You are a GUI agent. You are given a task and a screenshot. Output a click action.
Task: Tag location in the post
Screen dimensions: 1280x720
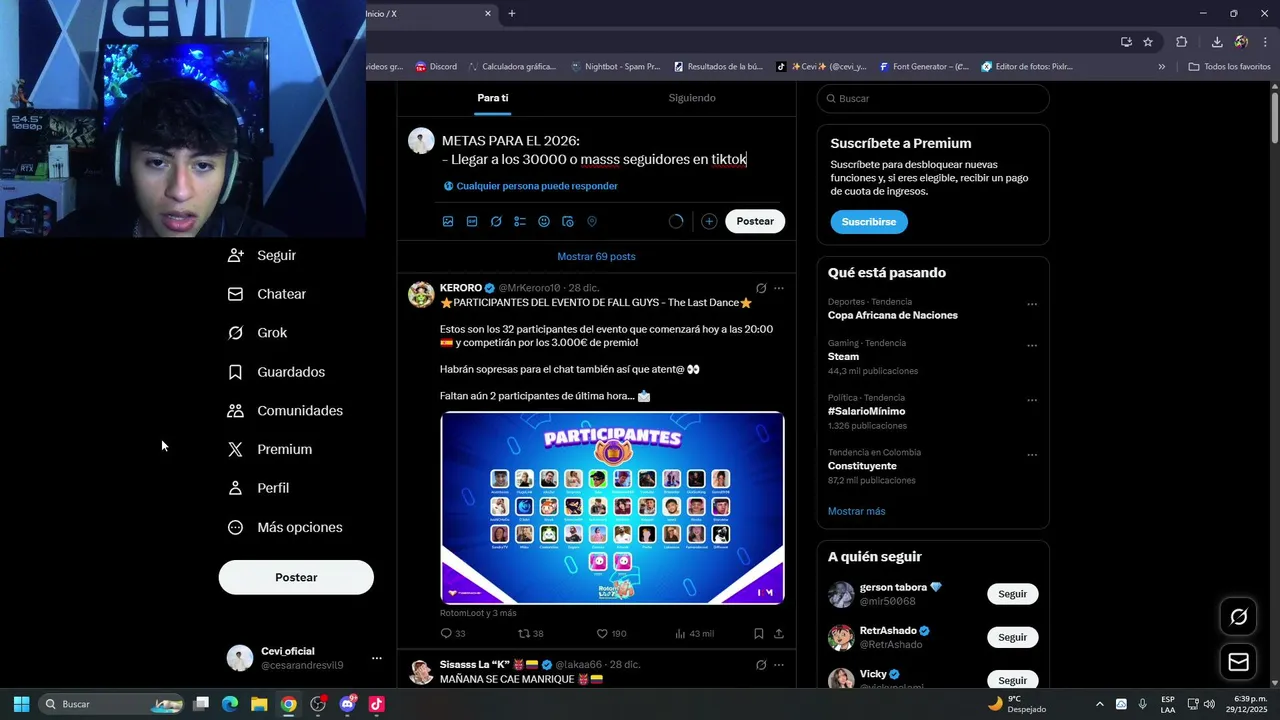592,221
